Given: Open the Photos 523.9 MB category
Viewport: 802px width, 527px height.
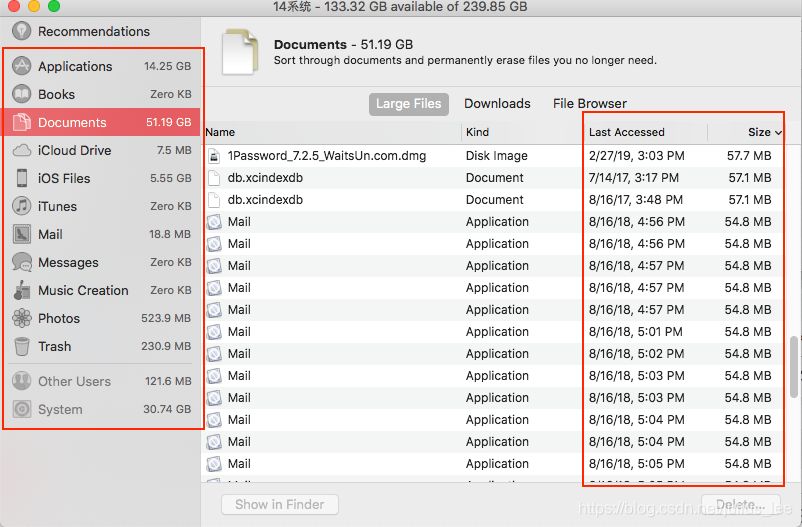Looking at the screenshot, I should pos(101,318).
